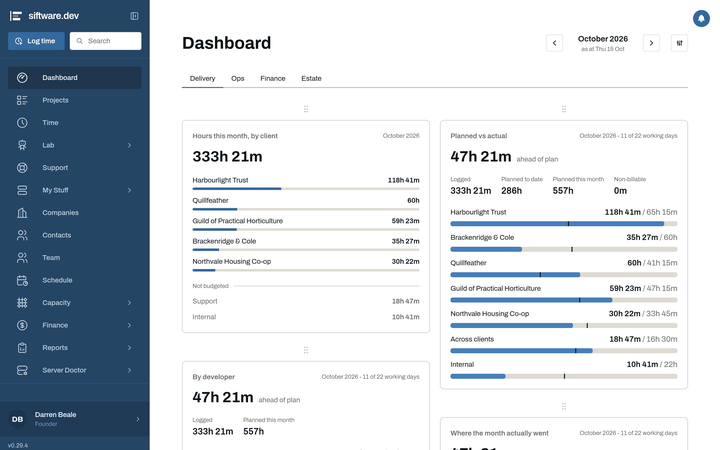Viewport: 720px width, 450px height.
Task: Click the Companies building icon
Action: [22, 213]
